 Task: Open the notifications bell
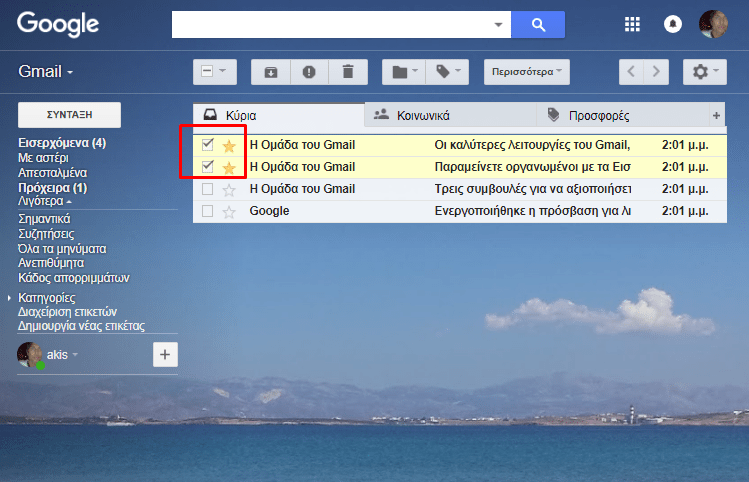point(673,24)
